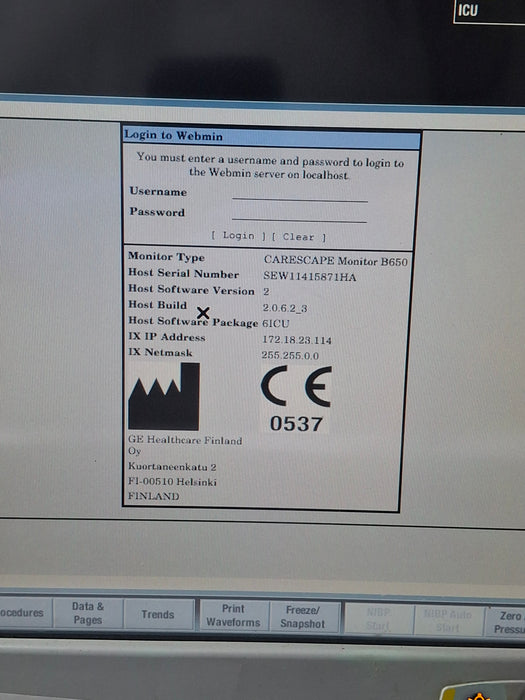Viewport: 525px width, 700px height.
Task: Open the Data & Pages menu
Action: 88,613
